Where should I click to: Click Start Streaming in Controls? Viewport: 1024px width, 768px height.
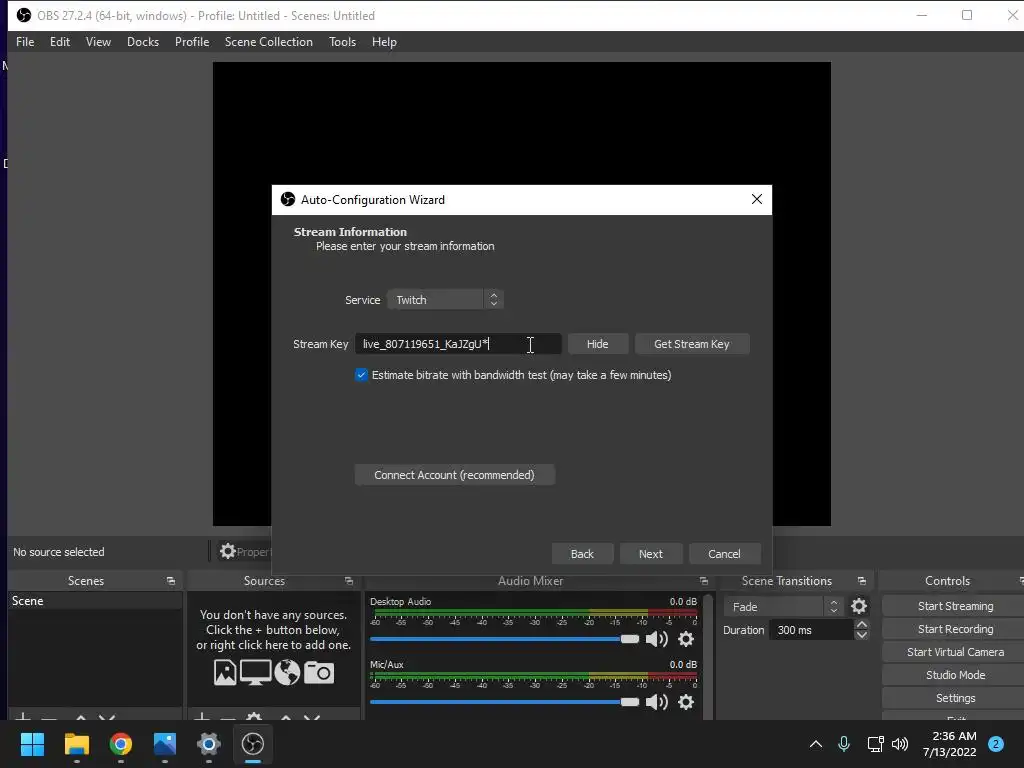955,606
